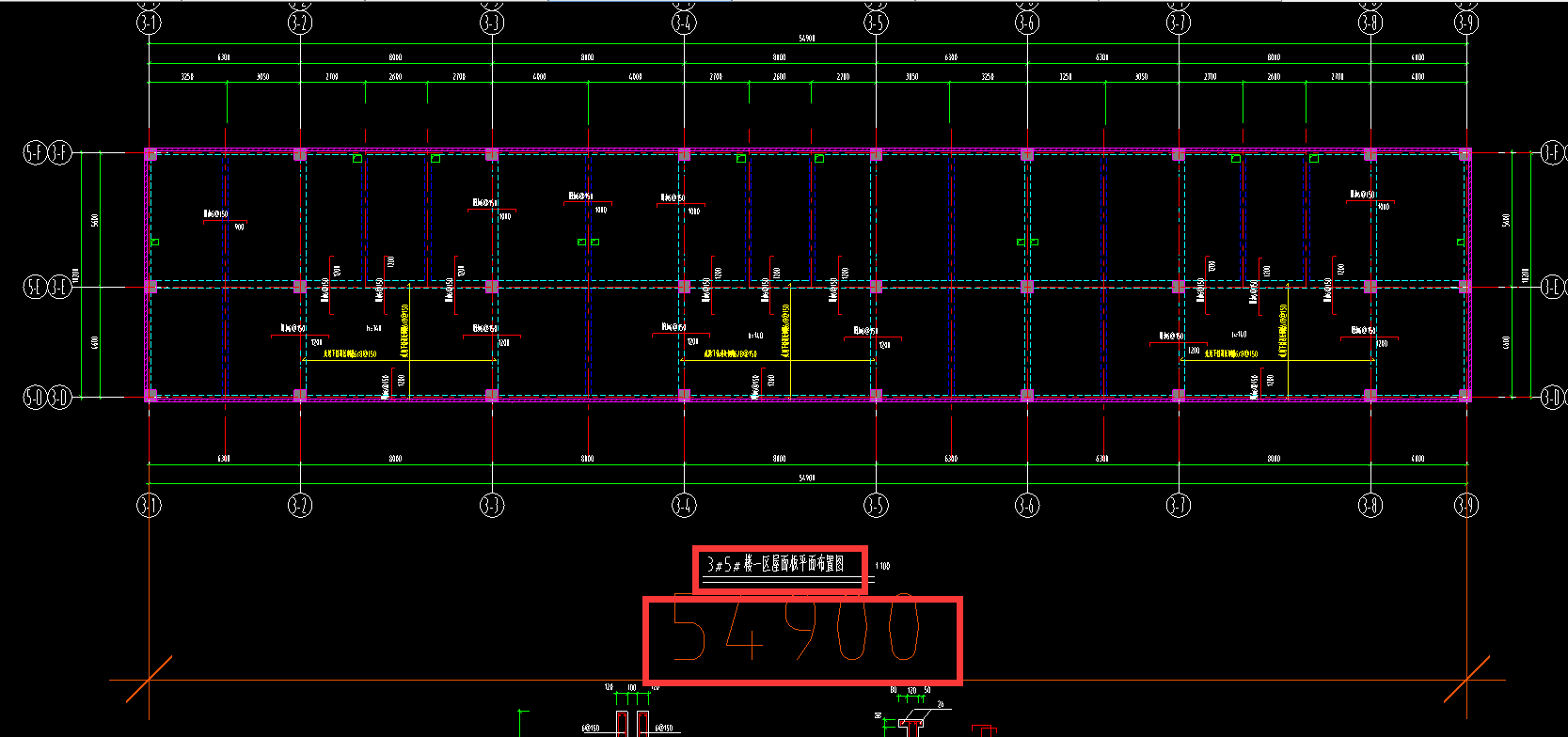The image size is (1568, 737).
Task: Choose the 3-9 axis bubble below the plan
Action: pyautogui.click(x=1466, y=506)
